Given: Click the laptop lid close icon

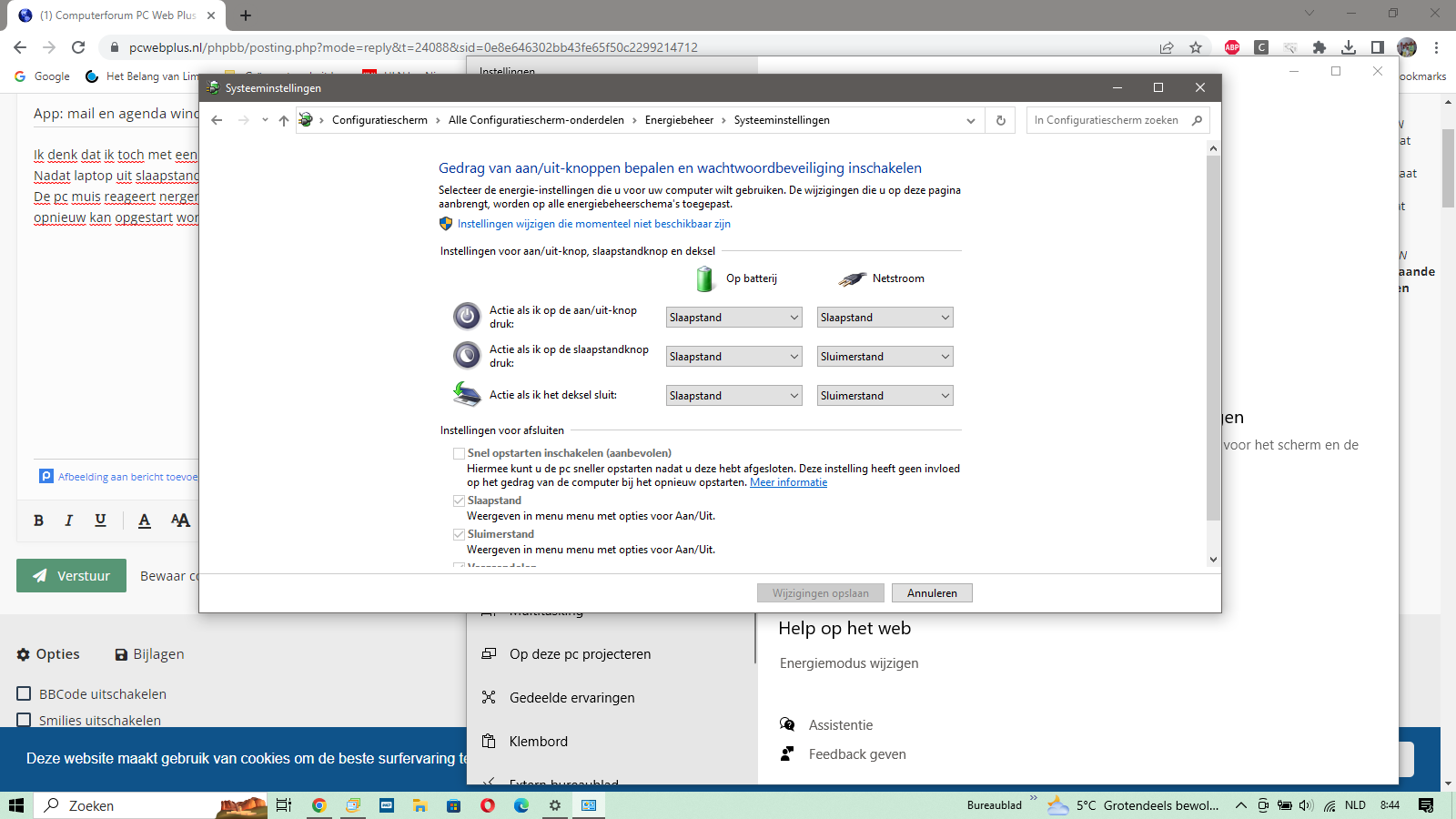Looking at the screenshot, I should [x=467, y=394].
